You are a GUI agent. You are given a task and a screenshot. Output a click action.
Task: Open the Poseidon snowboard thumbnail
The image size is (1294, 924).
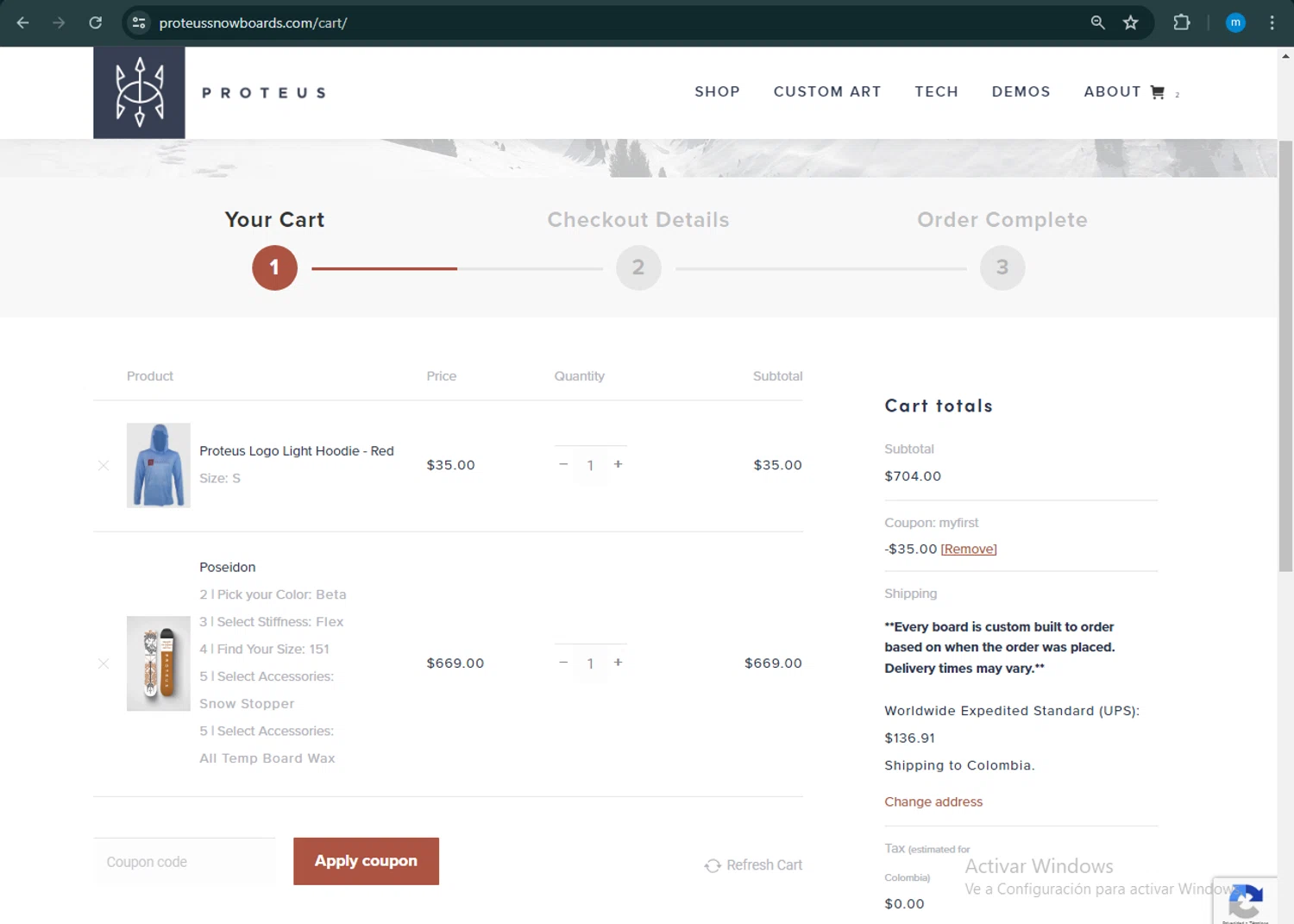(x=159, y=663)
